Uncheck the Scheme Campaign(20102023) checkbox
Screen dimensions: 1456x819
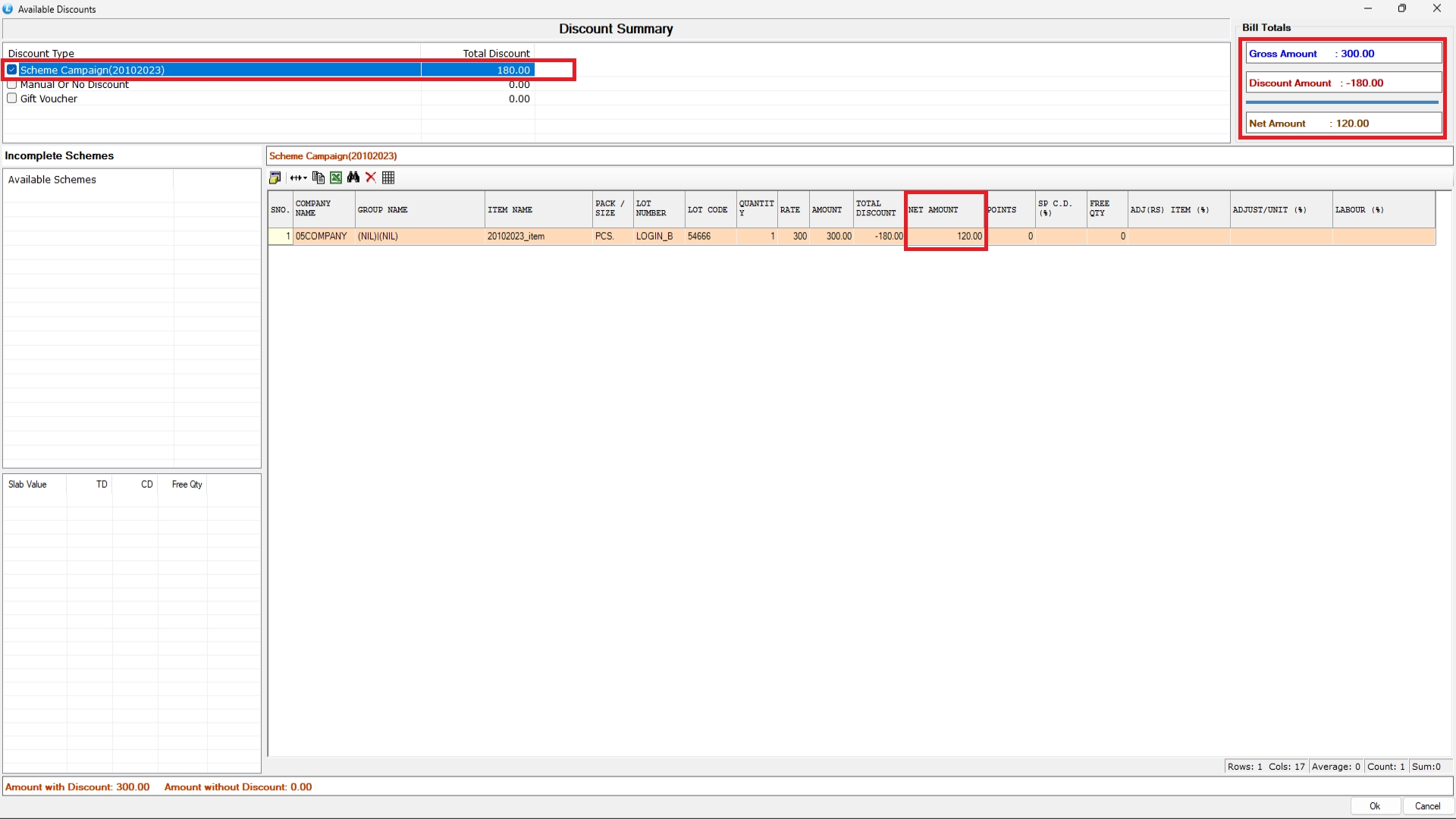click(x=12, y=70)
